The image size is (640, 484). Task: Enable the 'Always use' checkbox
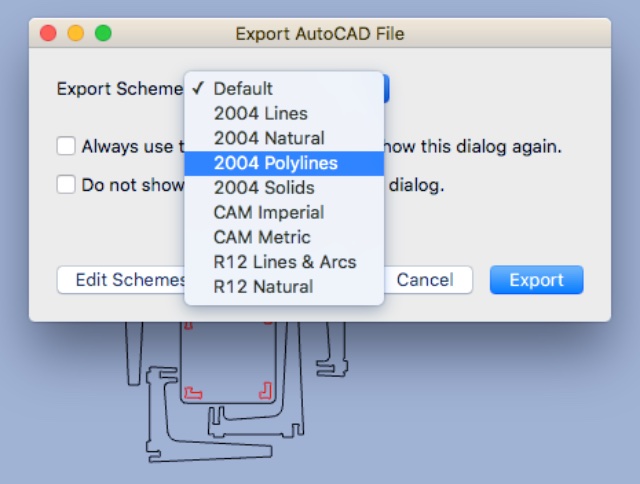point(66,146)
